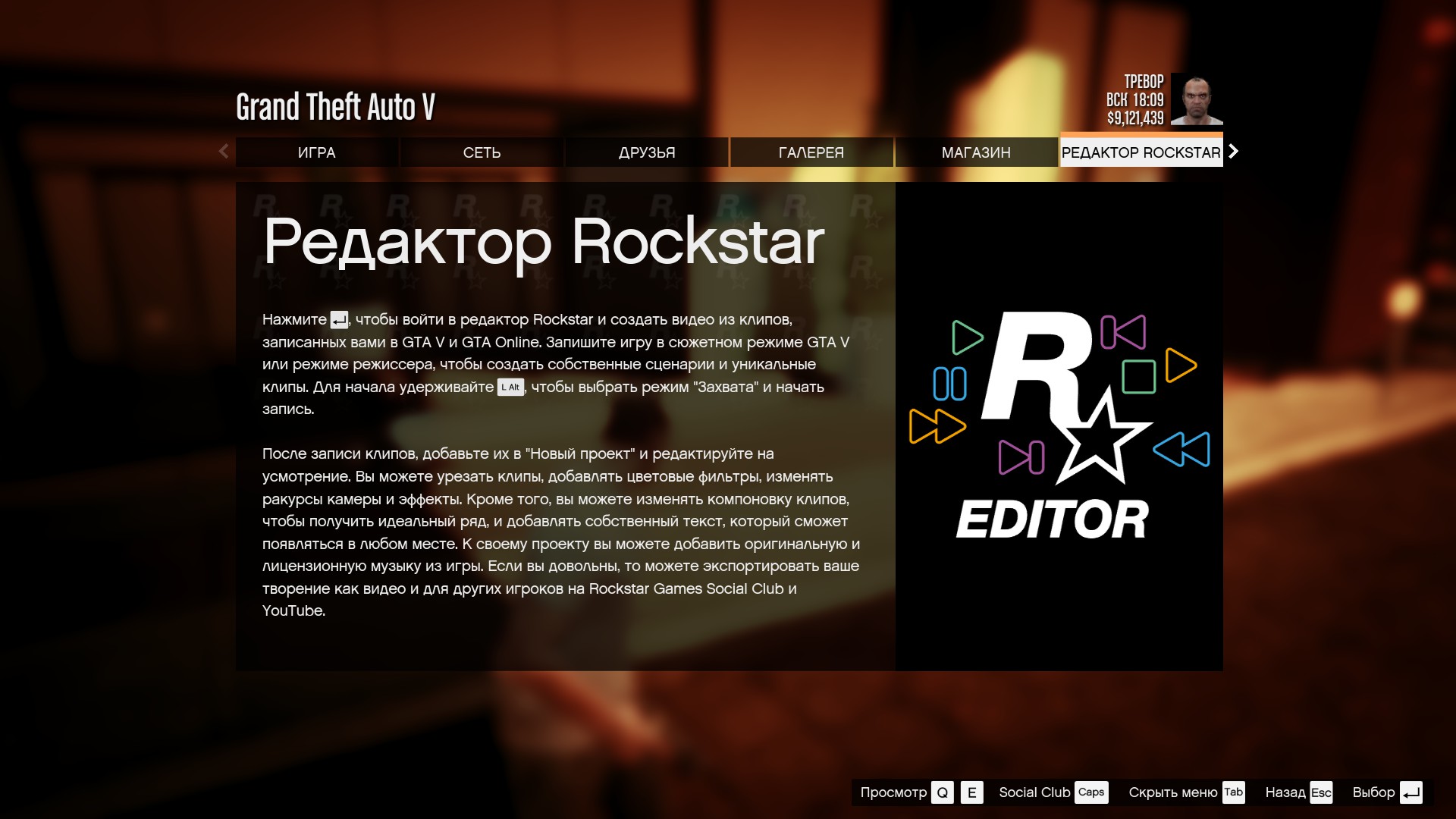This screenshot has height=819, width=1456.
Task: Click the Скрыть меню label
Action: click(x=1173, y=792)
